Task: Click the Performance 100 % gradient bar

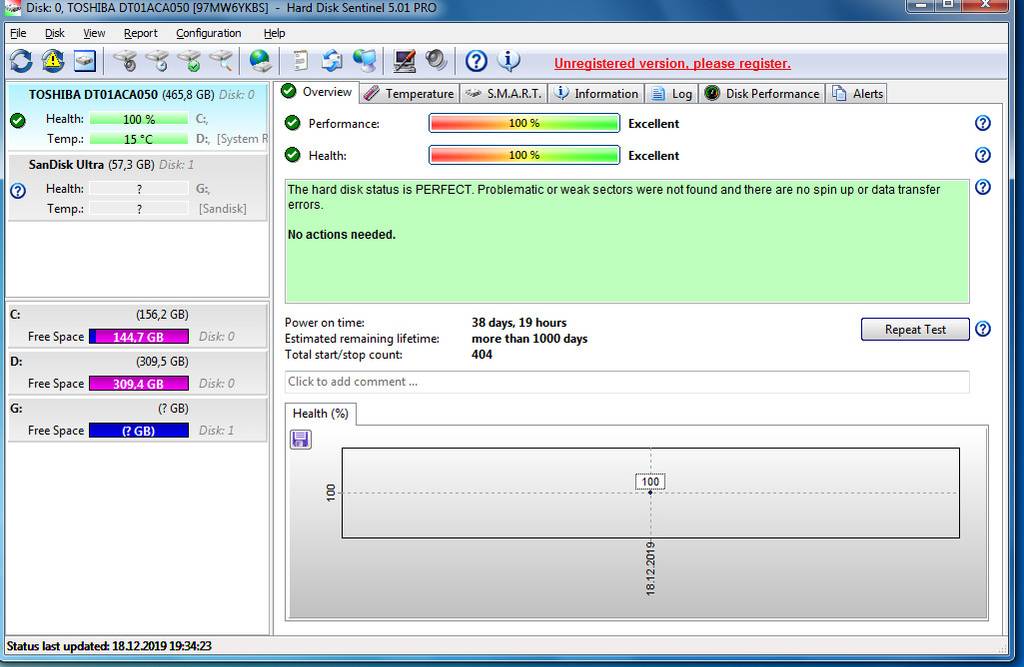Action: 524,123
